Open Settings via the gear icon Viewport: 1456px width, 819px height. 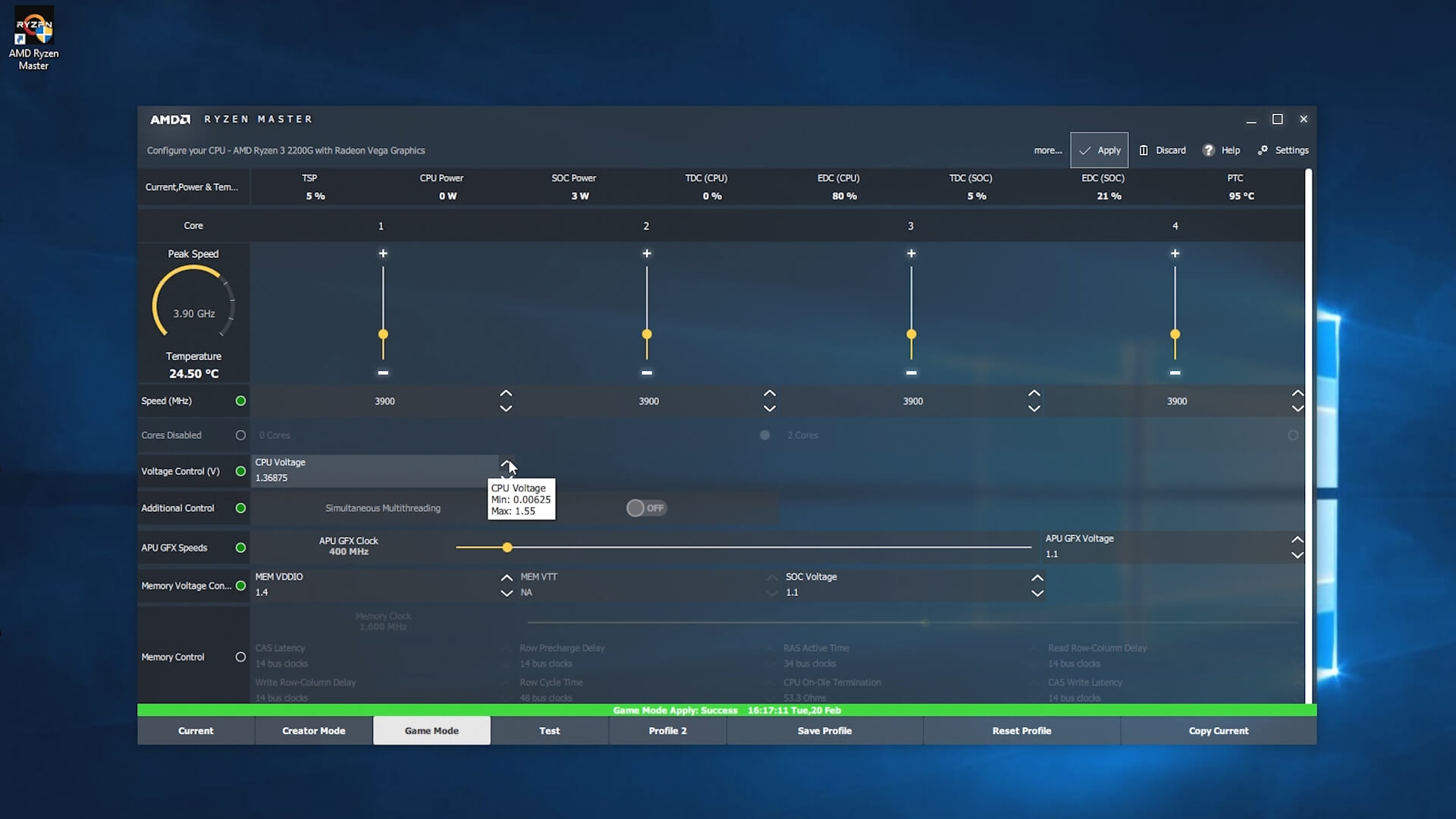tap(1263, 150)
